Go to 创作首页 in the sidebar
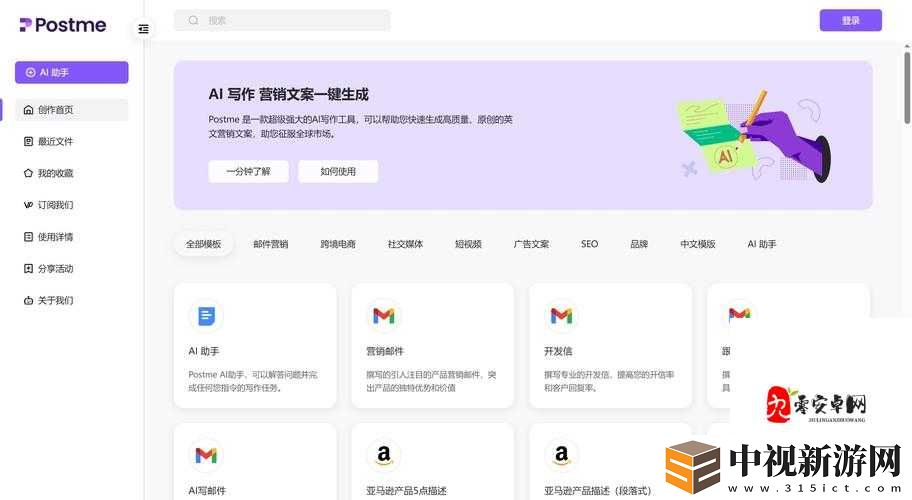The width and height of the screenshot is (912, 500). point(72,110)
